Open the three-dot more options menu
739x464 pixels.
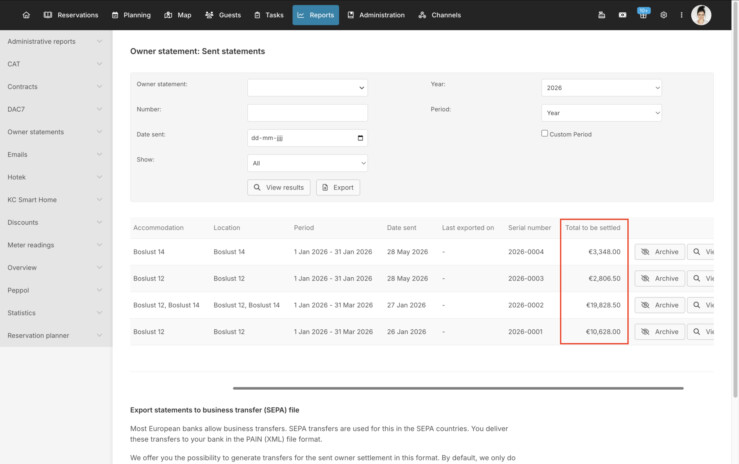click(x=681, y=15)
